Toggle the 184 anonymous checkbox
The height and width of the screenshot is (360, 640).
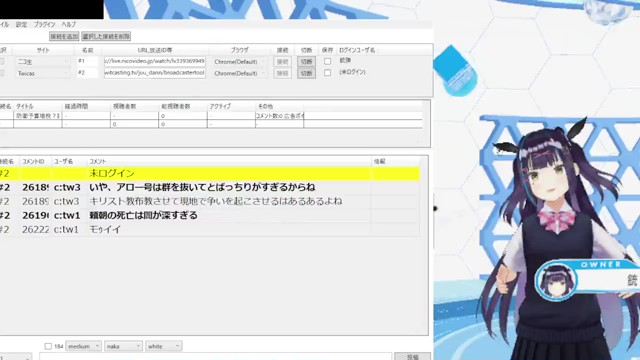48,346
